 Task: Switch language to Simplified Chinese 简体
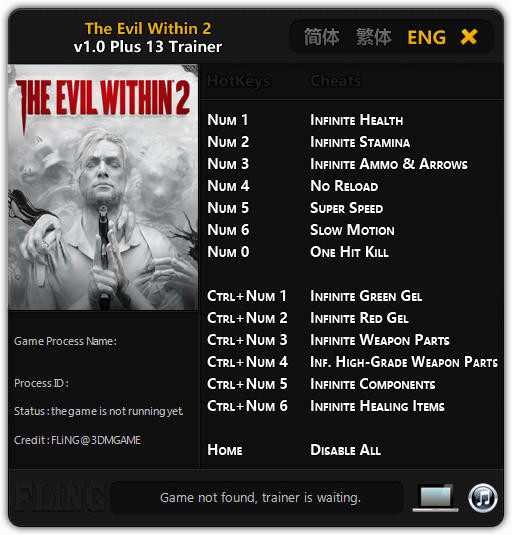coord(321,37)
